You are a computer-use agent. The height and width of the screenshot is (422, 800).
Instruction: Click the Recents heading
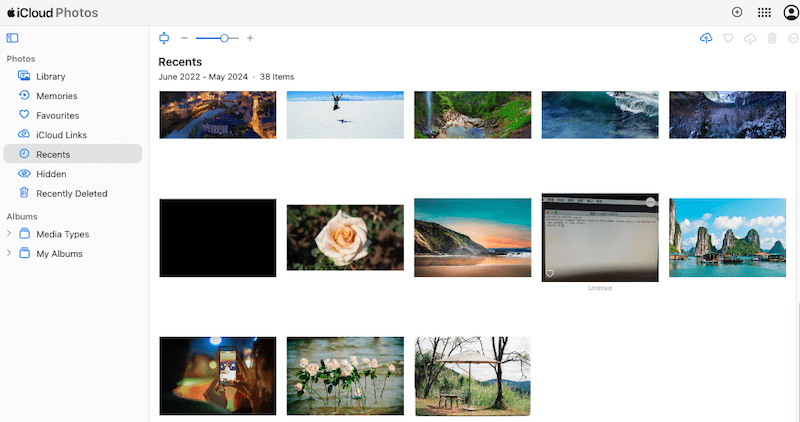(x=180, y=62)
